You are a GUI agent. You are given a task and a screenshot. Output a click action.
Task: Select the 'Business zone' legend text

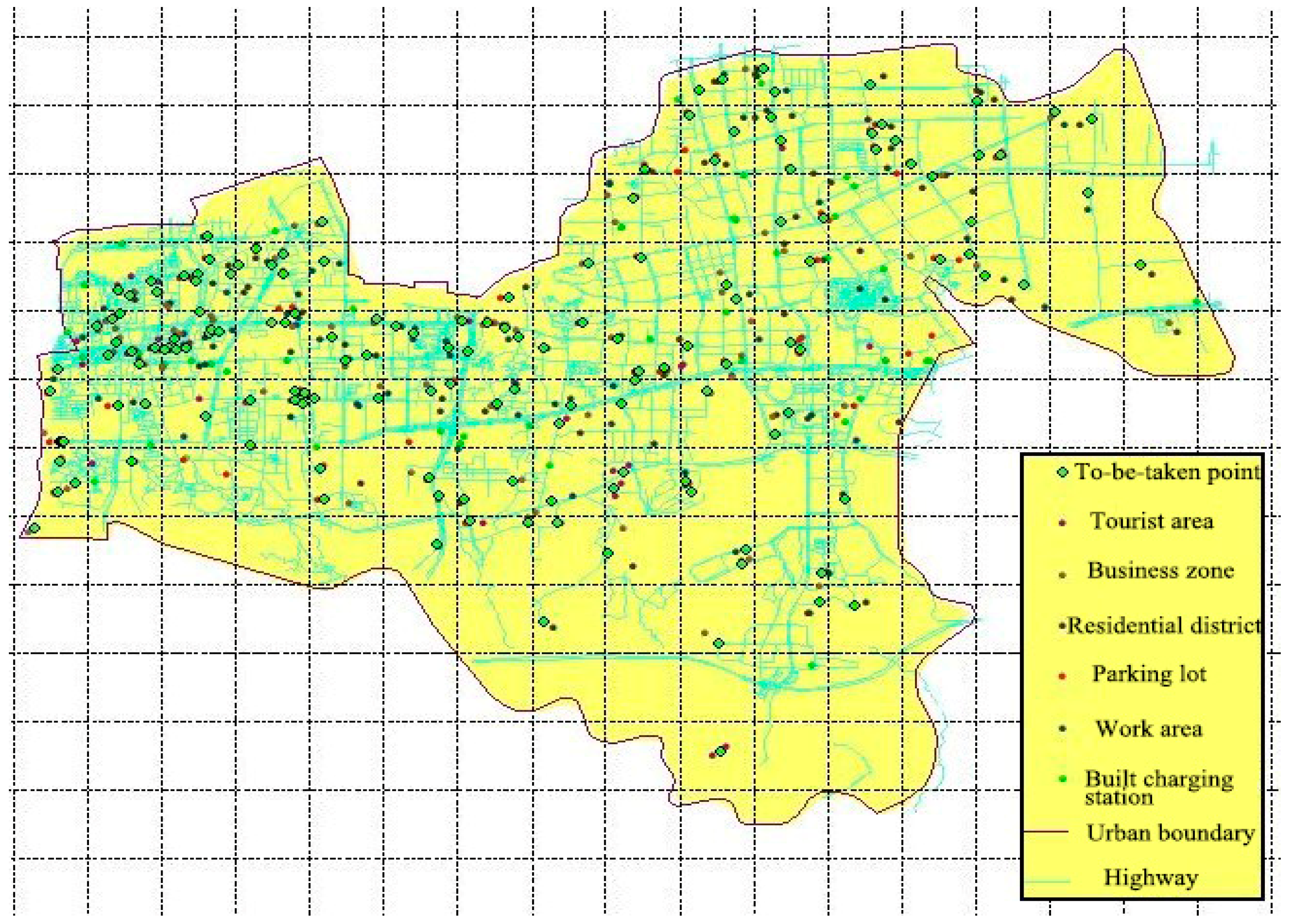[1160, 571]
